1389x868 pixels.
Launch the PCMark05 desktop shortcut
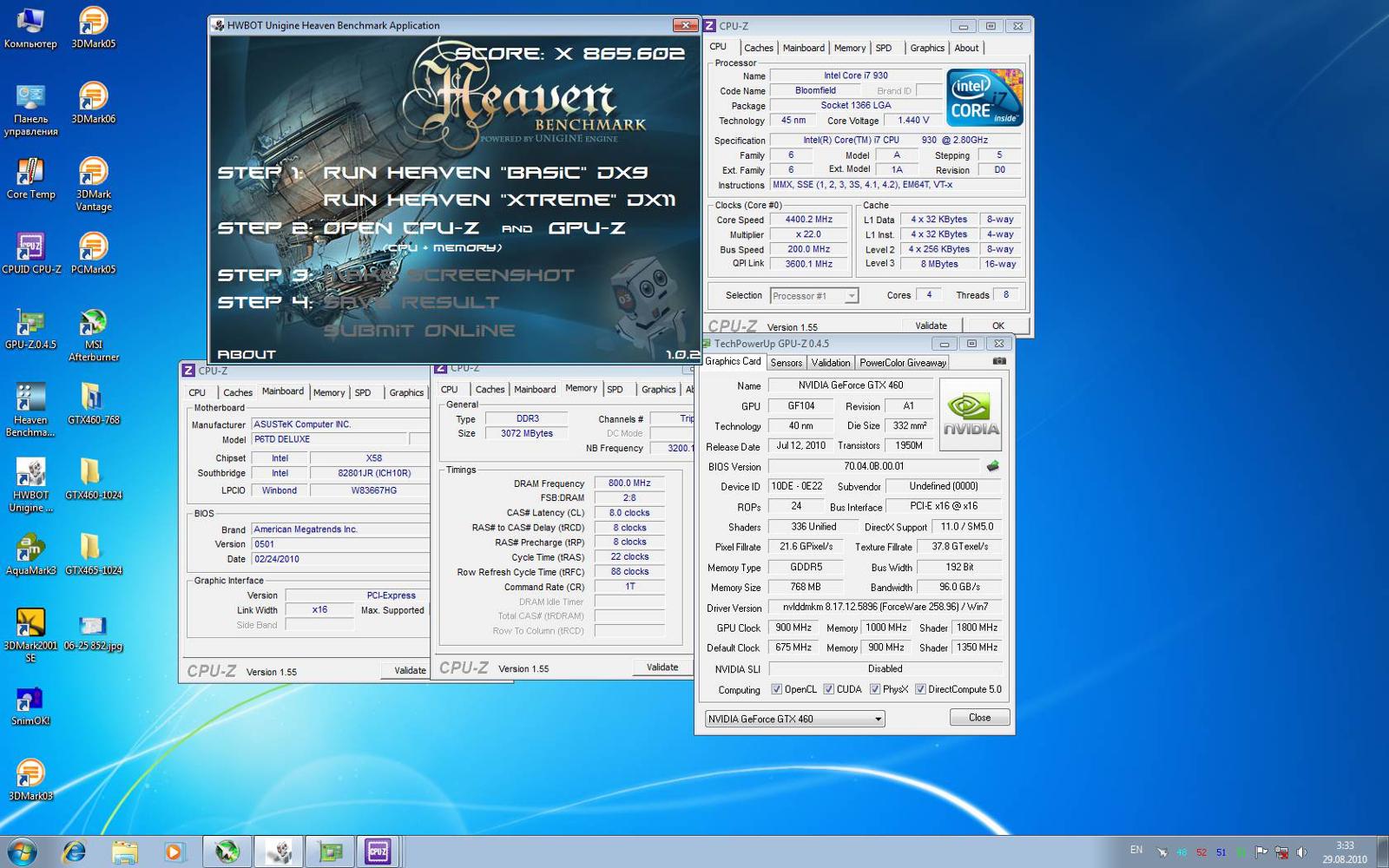93,254
